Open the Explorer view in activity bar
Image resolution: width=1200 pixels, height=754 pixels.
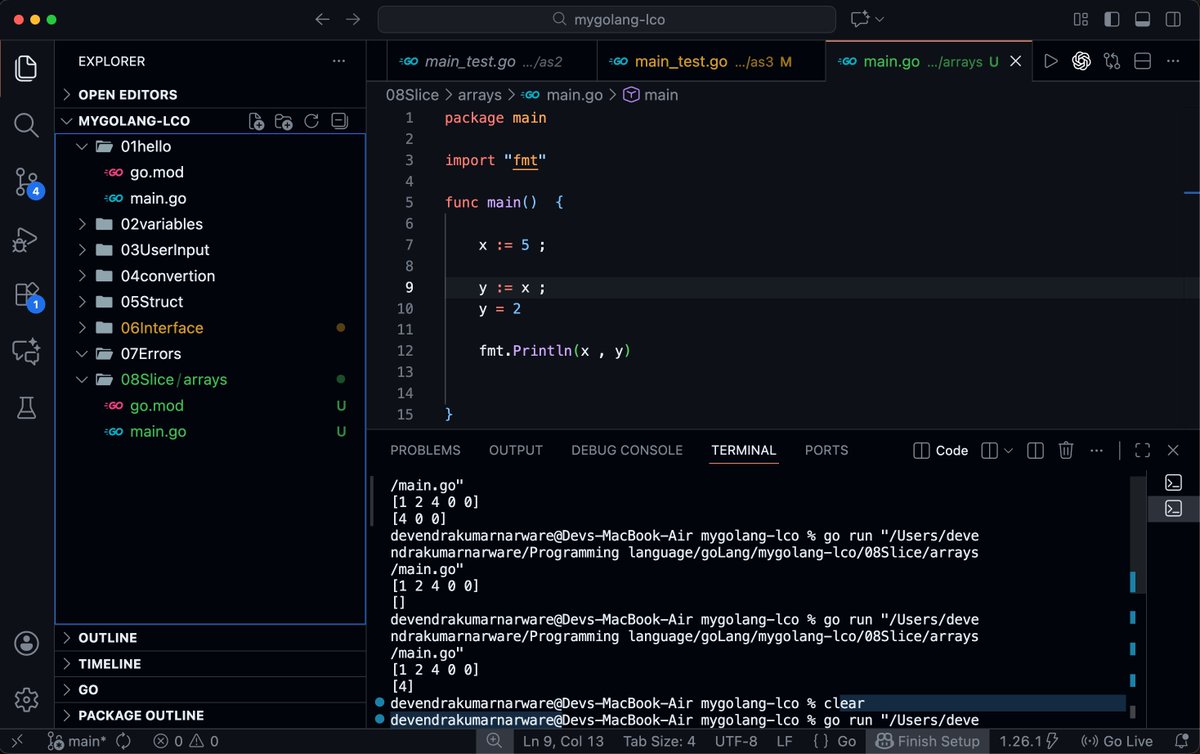[x=26, y=68]
